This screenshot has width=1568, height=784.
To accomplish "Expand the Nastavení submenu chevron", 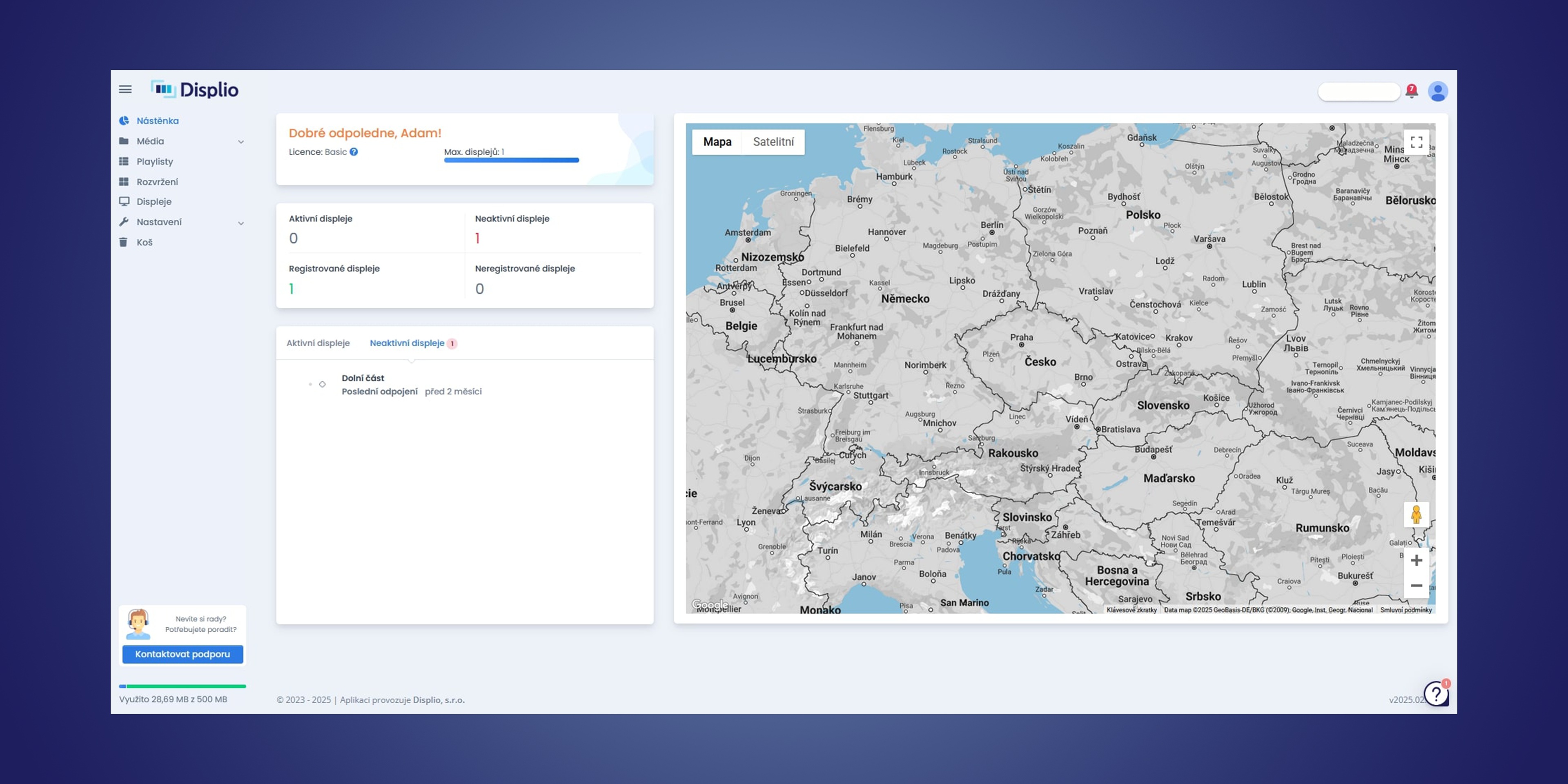I will tap(241, 223).
